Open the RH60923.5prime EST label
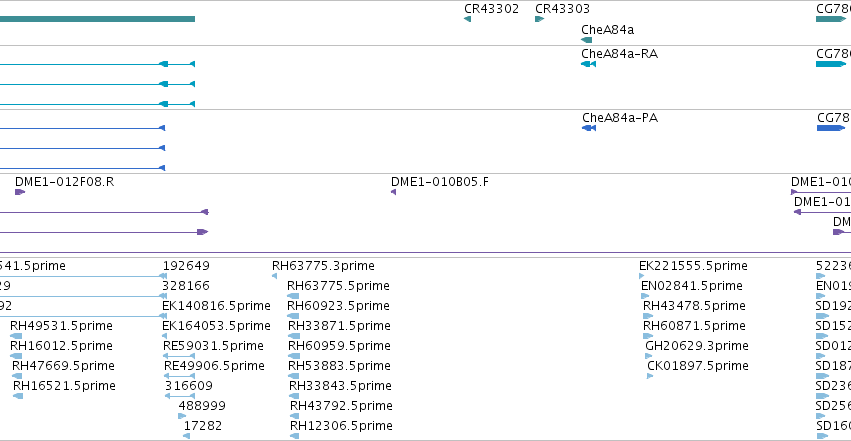Viewport: 851px width, 441px height. coord(338,306)
